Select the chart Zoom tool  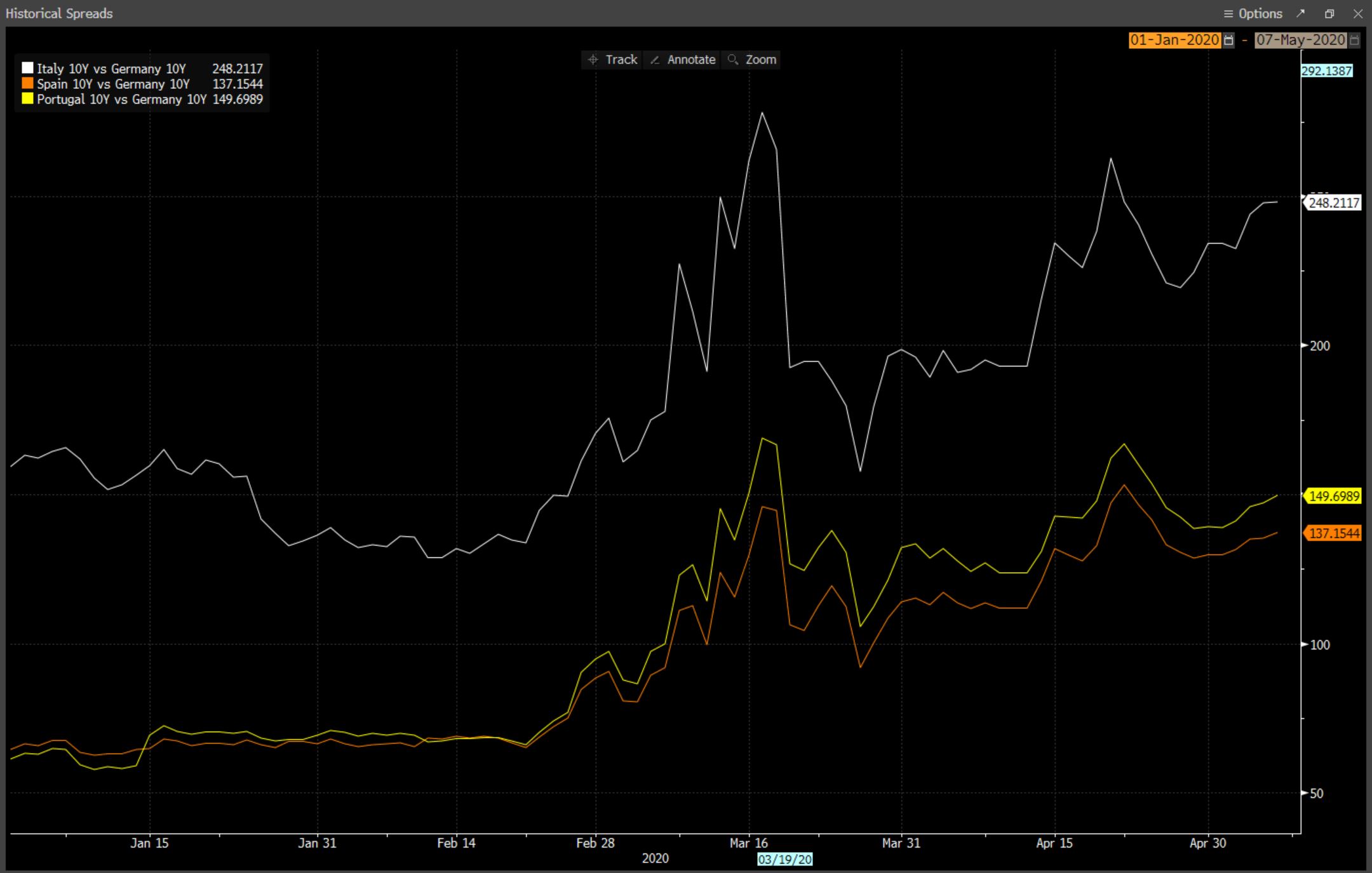[x=752, y=60]
